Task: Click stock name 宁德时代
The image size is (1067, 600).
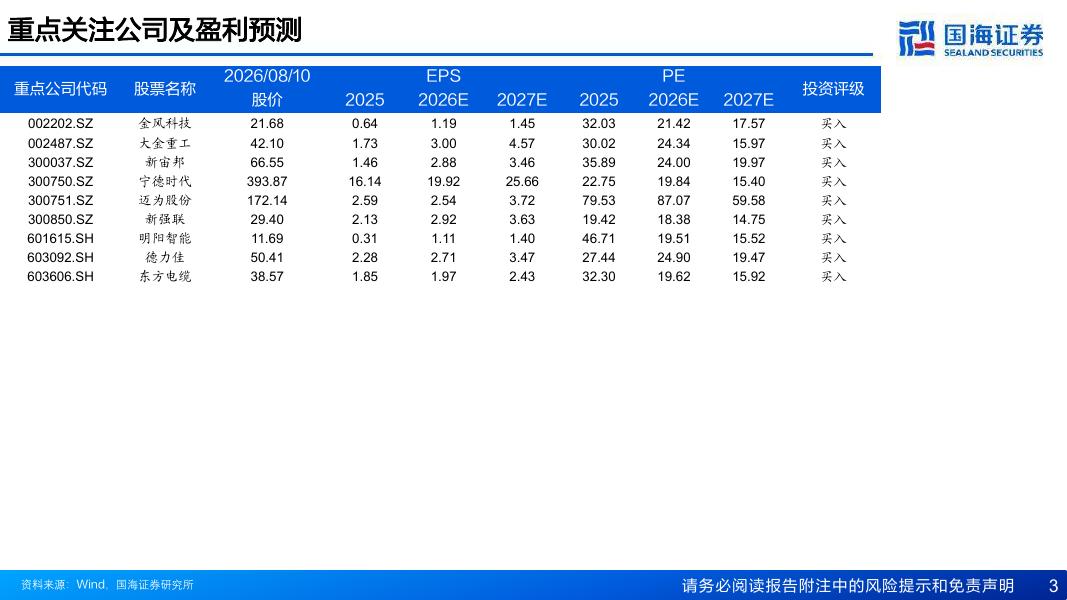Action: point(165,182)
